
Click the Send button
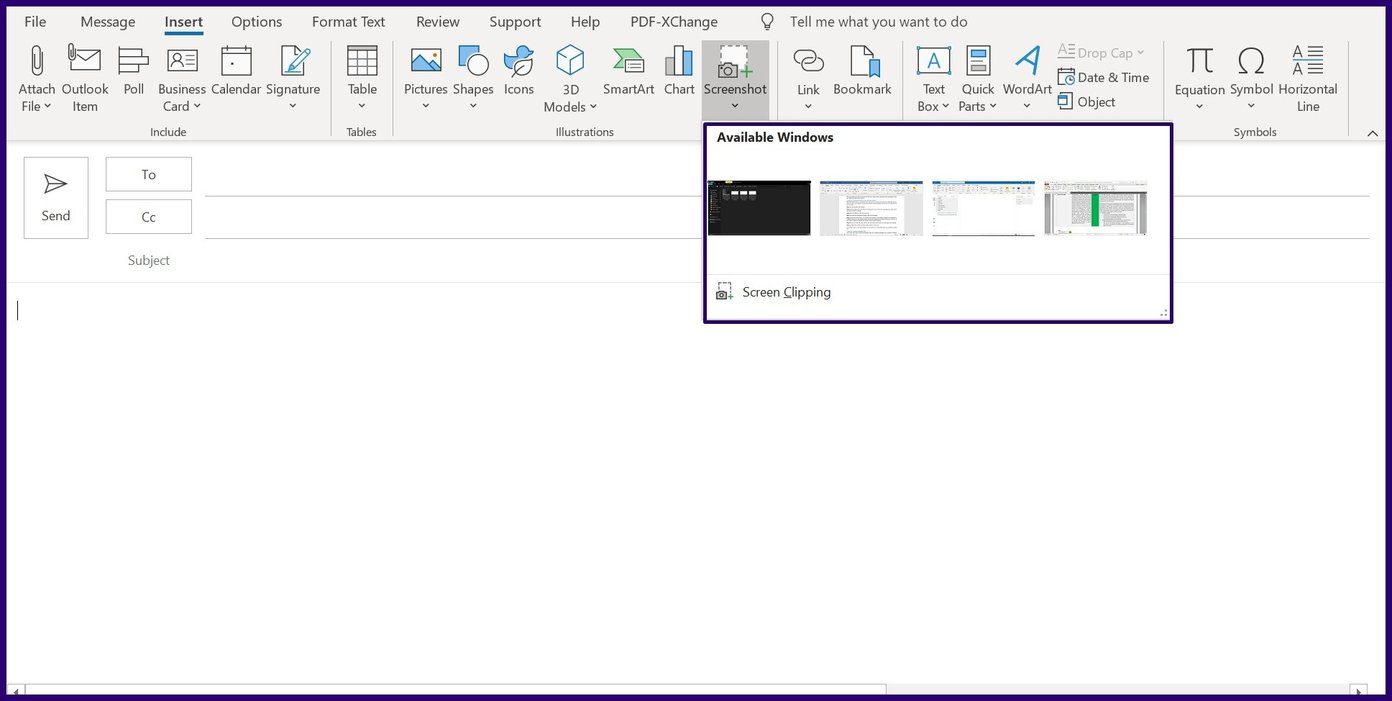(56, 198)
